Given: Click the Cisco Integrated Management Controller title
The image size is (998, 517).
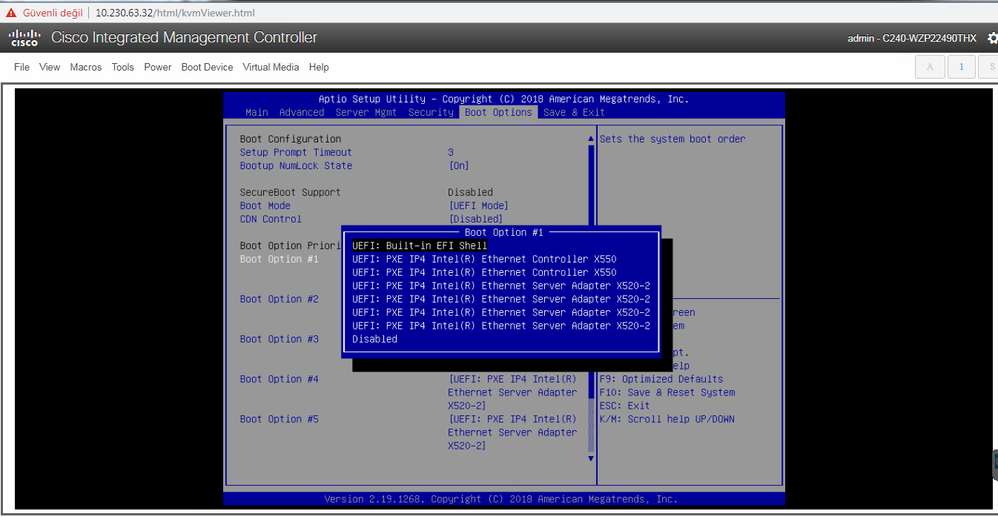Looking at the screenshot, I should [x=184, y=38].
